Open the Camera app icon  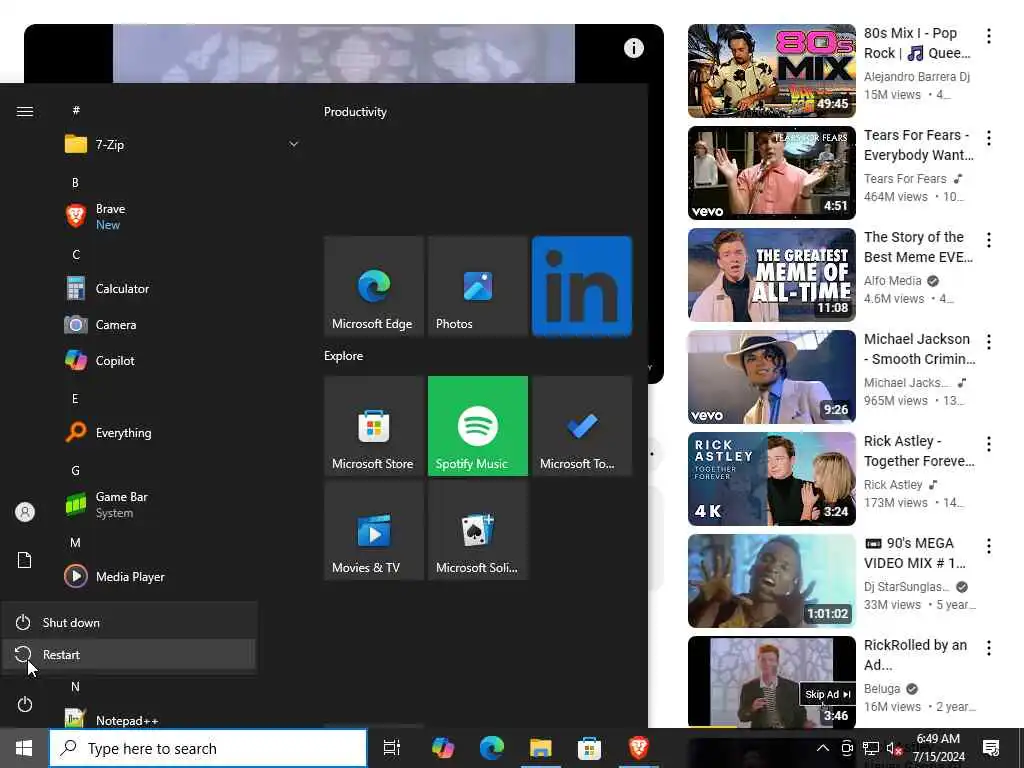[76, 325]
